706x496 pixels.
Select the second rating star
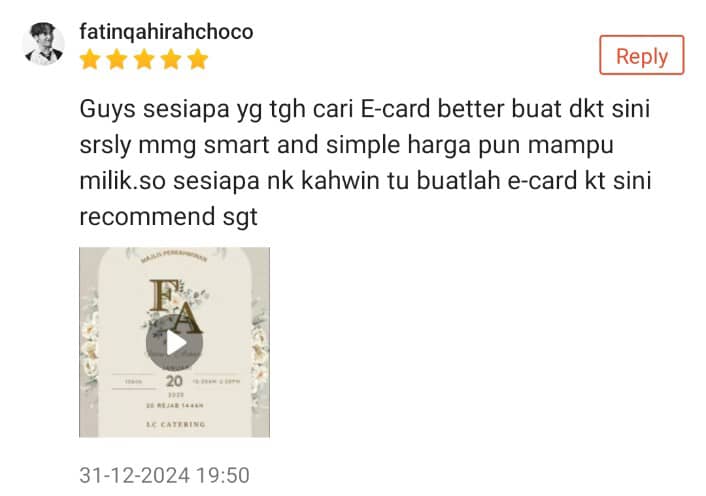click(x=117, y=59)
